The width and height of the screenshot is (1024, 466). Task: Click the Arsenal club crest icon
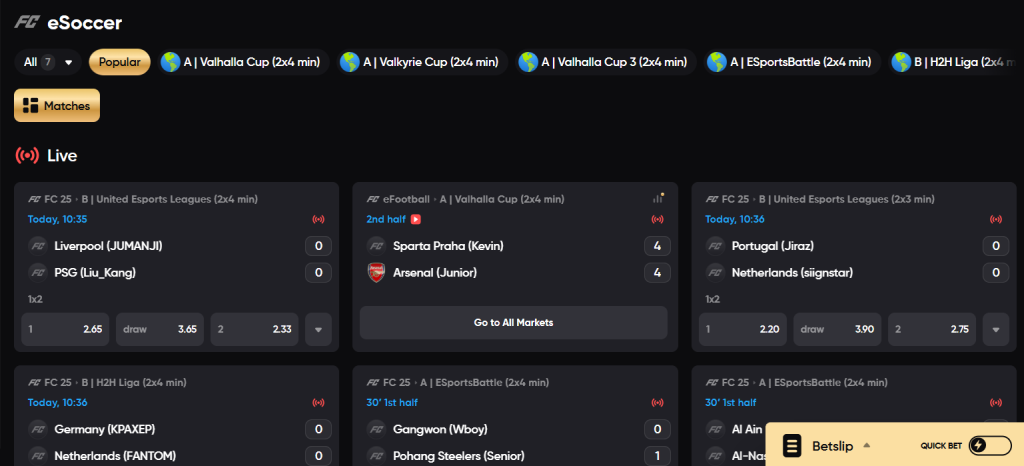[x=376, y=273]
